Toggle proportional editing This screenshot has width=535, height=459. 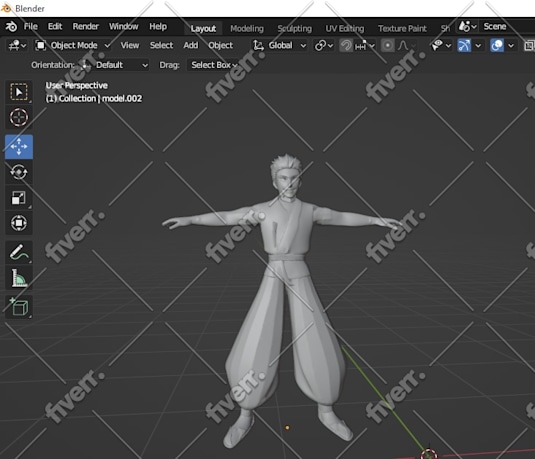click(387, 45)
